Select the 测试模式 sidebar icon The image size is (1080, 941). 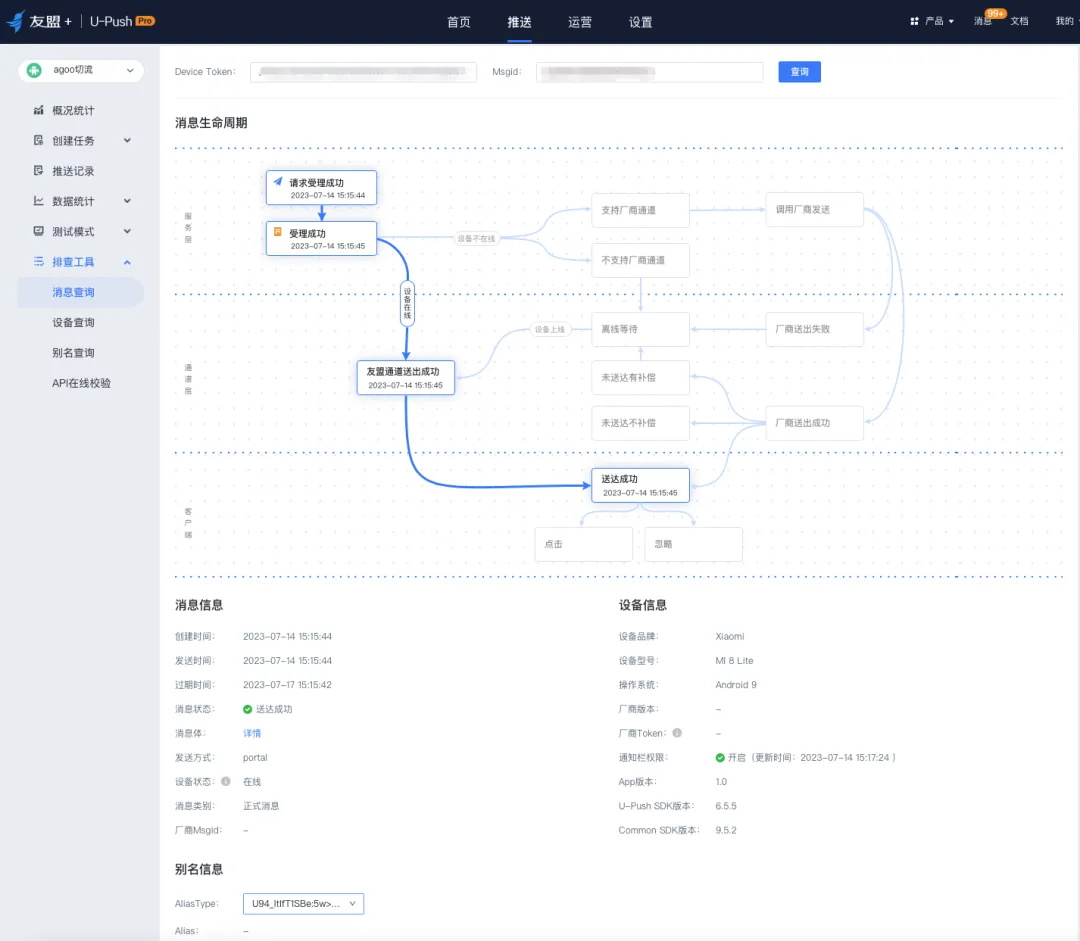point(40,230)
